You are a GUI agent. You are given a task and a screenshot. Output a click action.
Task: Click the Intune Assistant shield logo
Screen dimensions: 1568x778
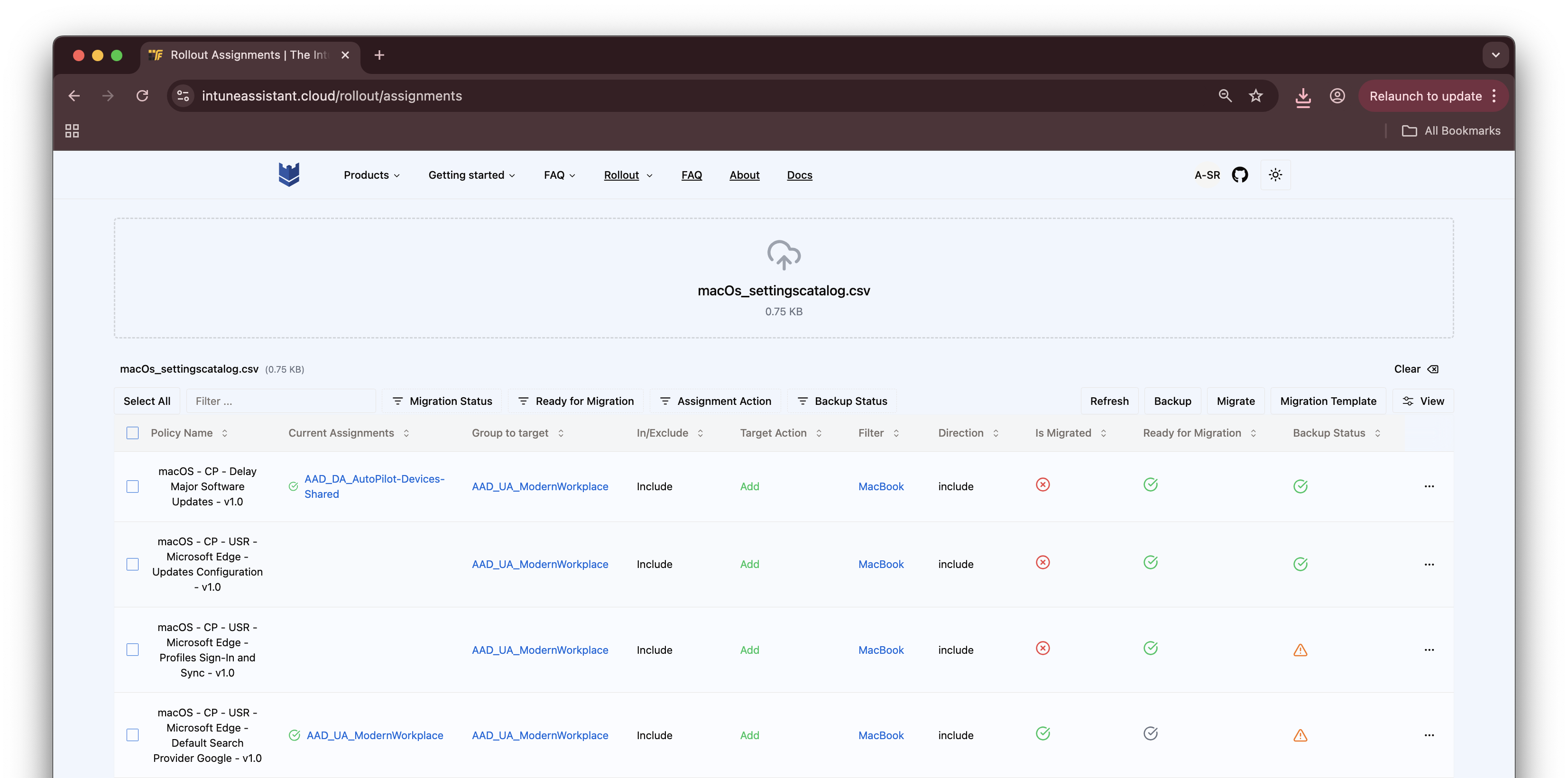point(288,174)
